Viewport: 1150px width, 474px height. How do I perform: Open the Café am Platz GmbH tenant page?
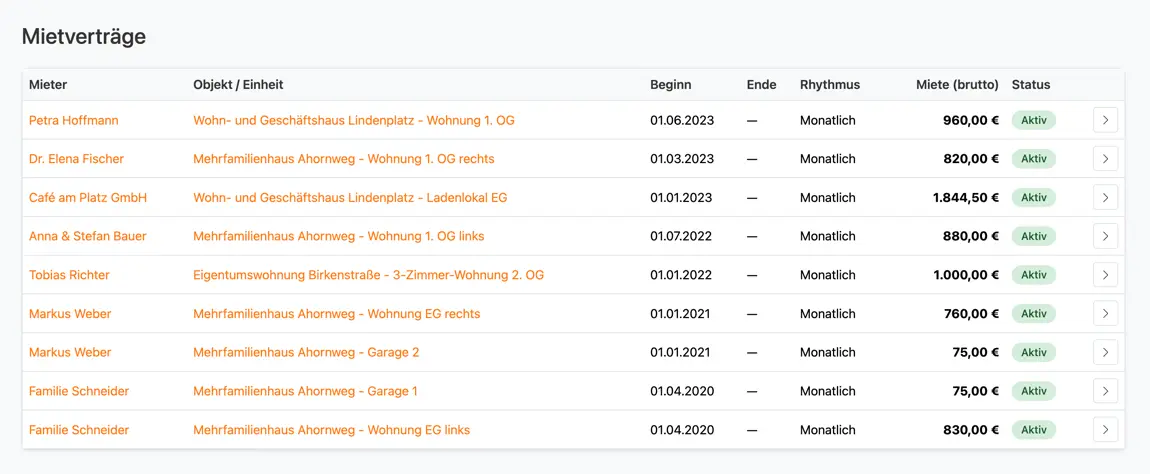[88, 198]
